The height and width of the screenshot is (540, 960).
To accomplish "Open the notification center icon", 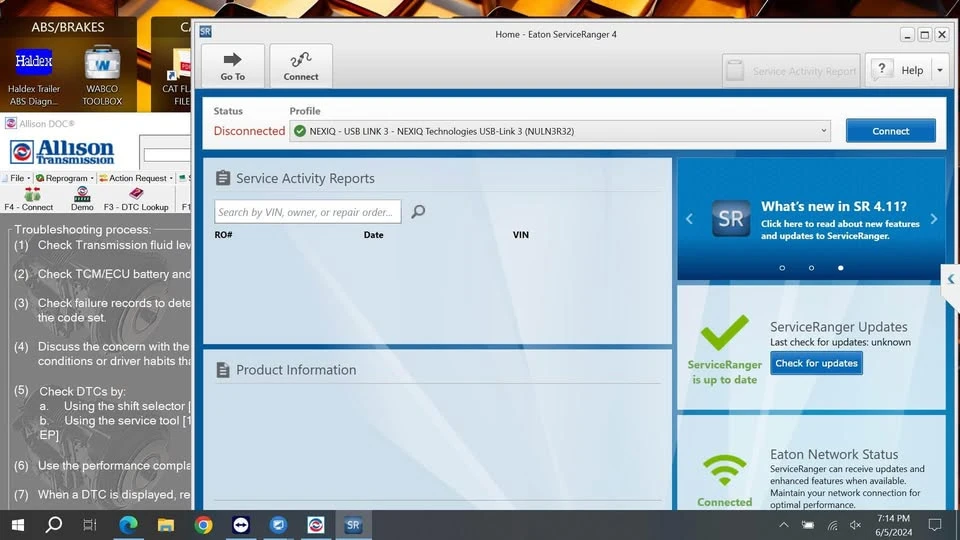I will tap(935, 525).
